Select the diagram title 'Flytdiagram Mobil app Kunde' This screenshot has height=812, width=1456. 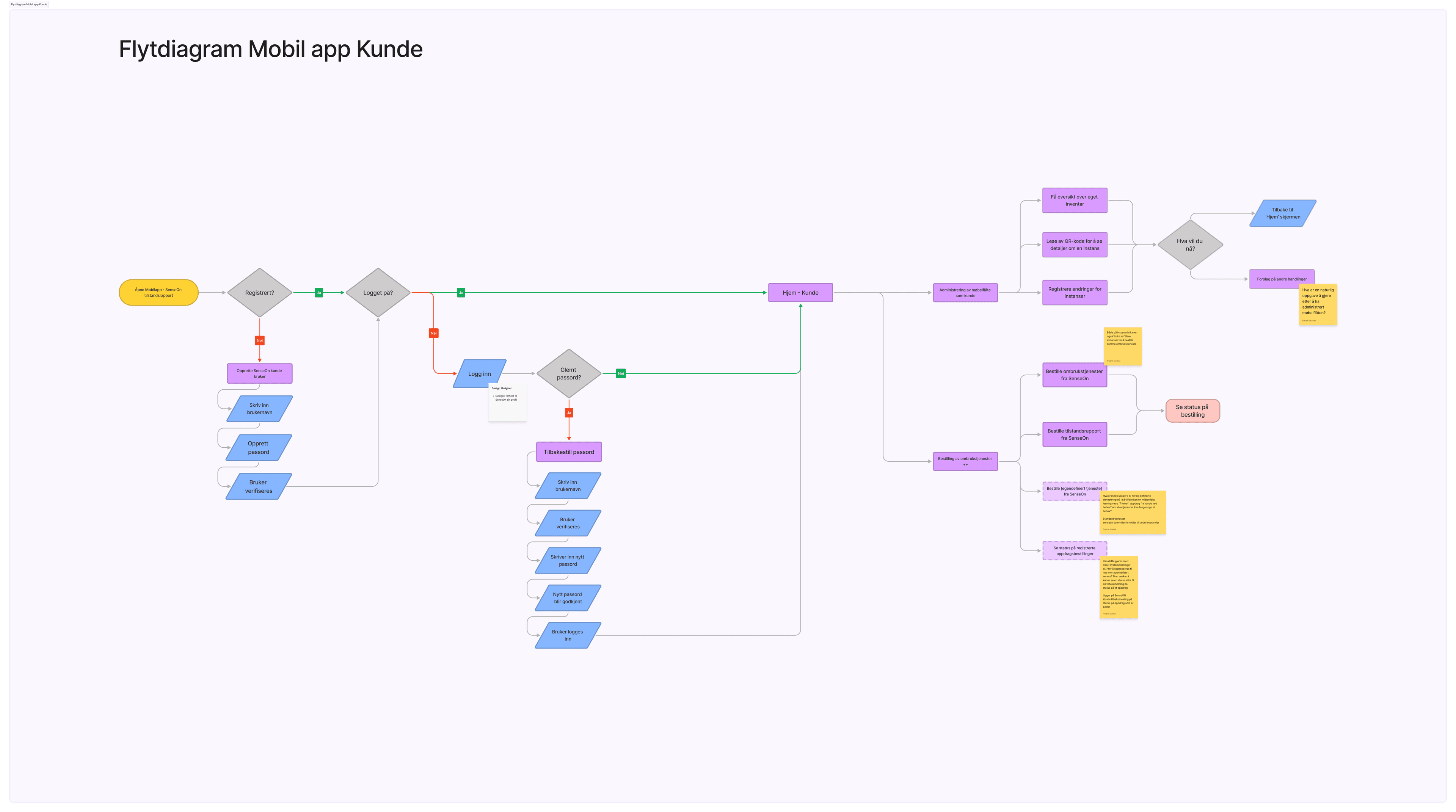pos(270,49)
